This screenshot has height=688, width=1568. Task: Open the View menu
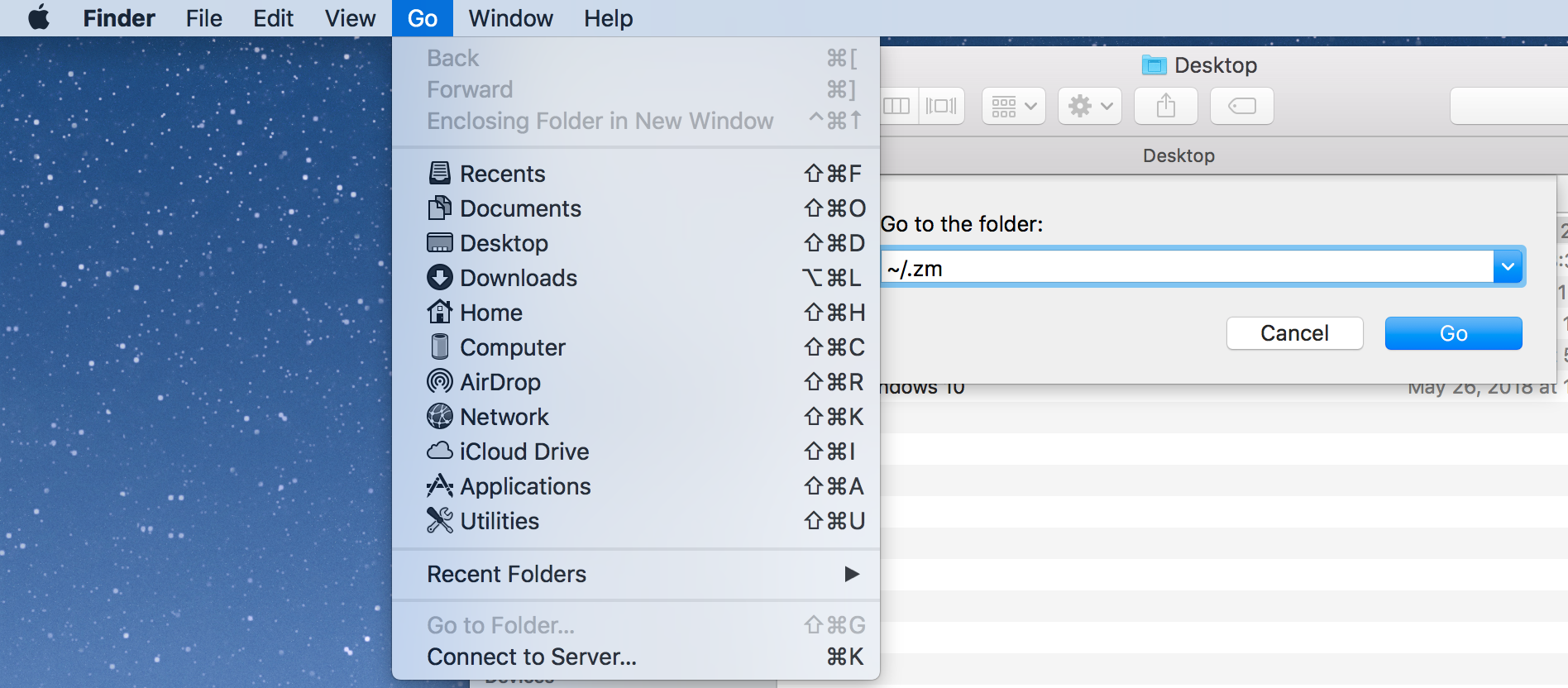click(350, 18)
